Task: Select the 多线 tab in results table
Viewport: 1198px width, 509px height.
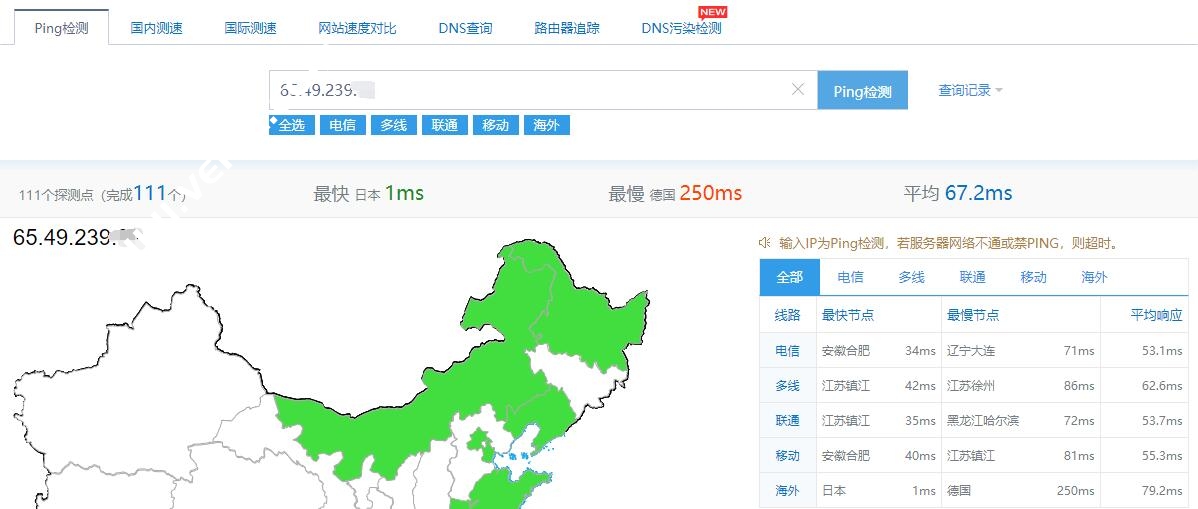Action: (911, 277)
